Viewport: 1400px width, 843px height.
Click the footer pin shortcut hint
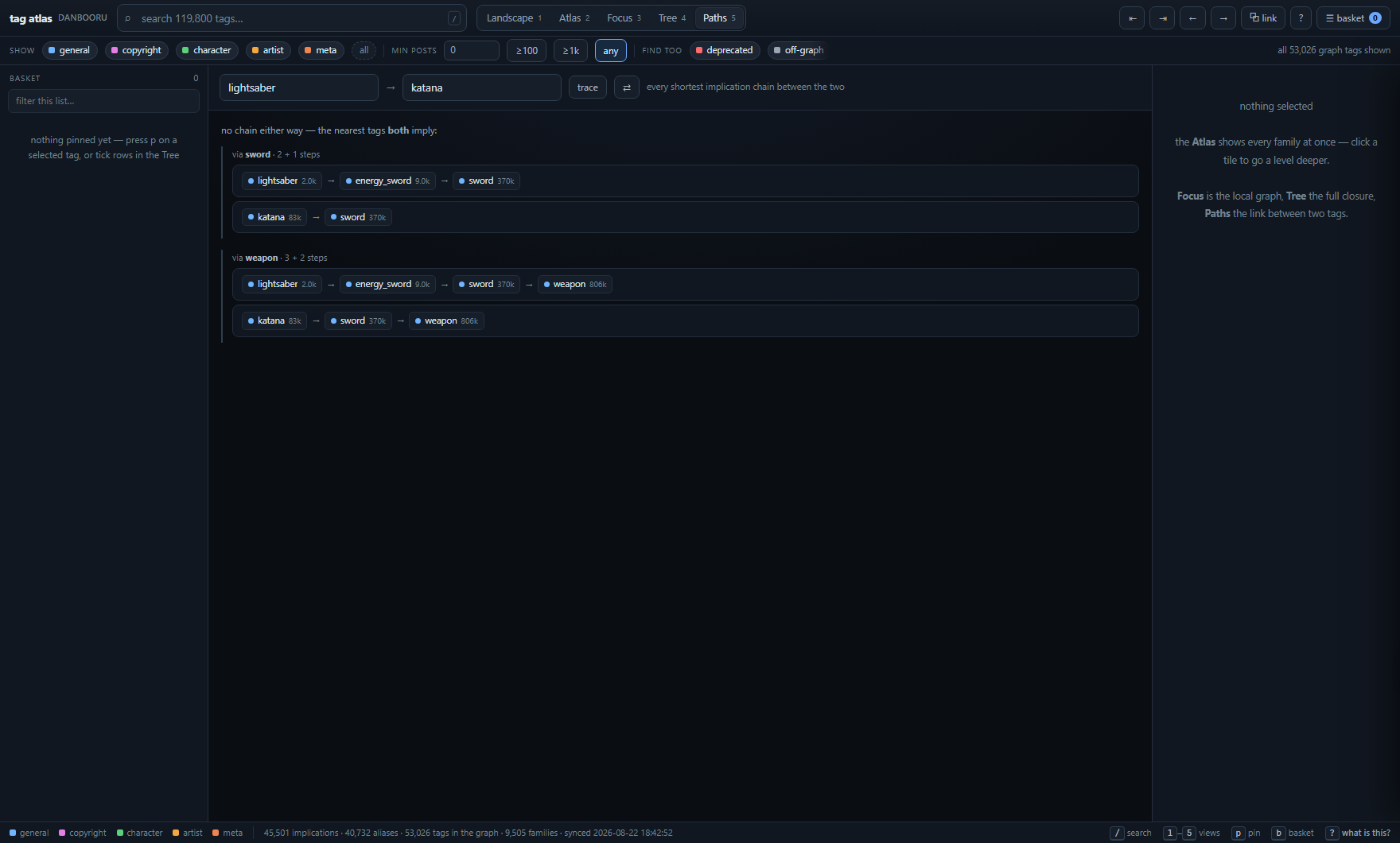pos(1246,833)
